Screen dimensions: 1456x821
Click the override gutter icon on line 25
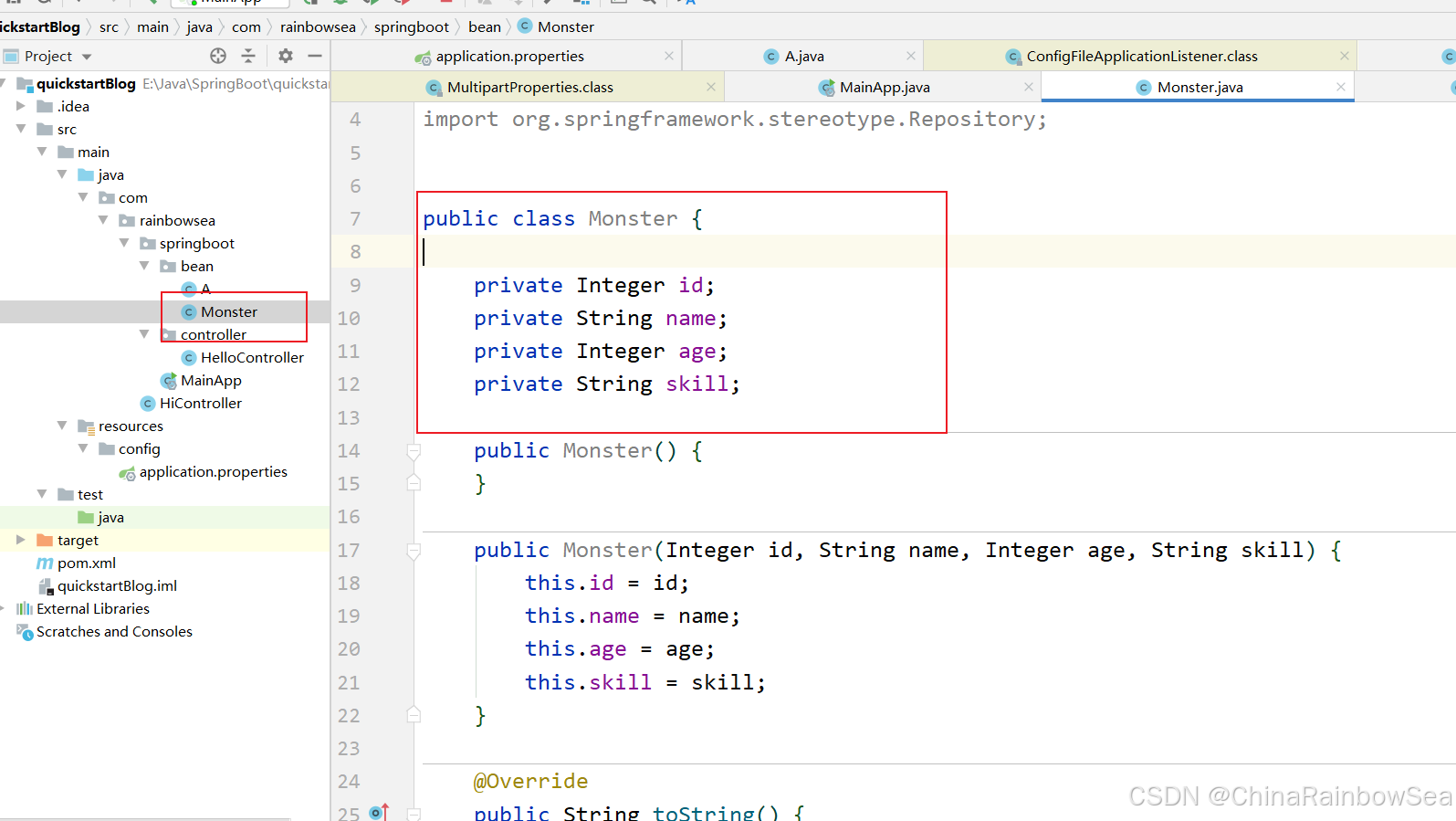pyautogui.click(x=379, y=813)
